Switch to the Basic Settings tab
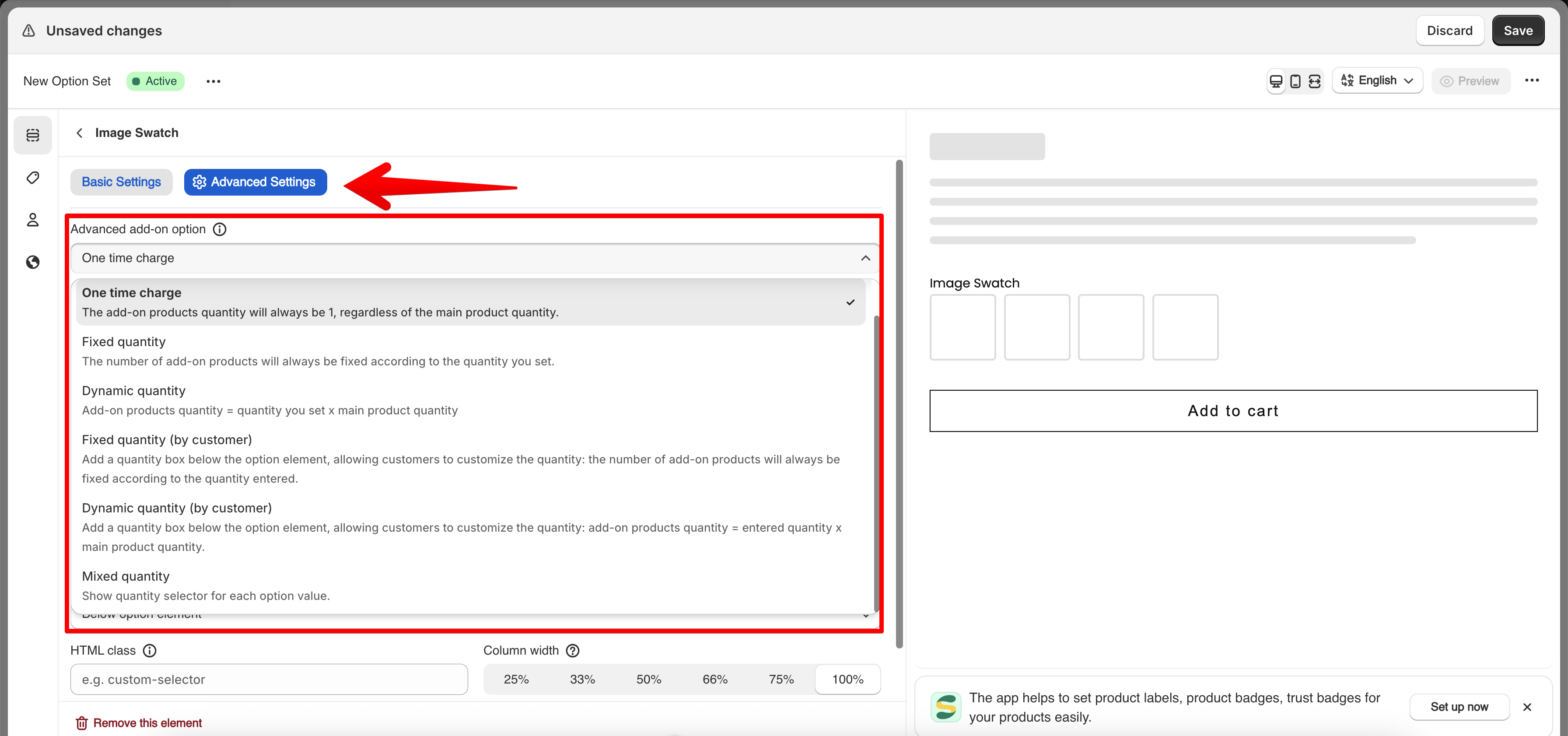Viewport: 1568px width, 736px height. coord(121,182)
